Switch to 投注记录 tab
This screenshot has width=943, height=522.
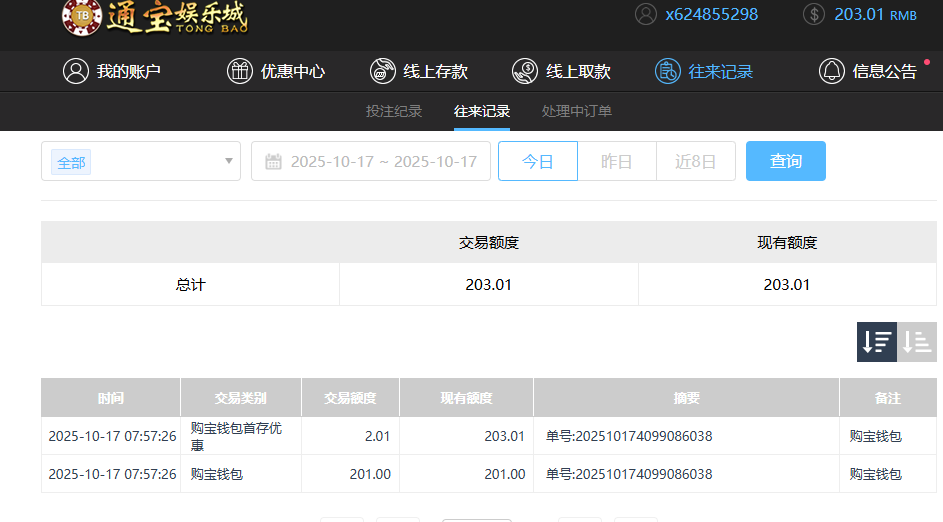394,111
